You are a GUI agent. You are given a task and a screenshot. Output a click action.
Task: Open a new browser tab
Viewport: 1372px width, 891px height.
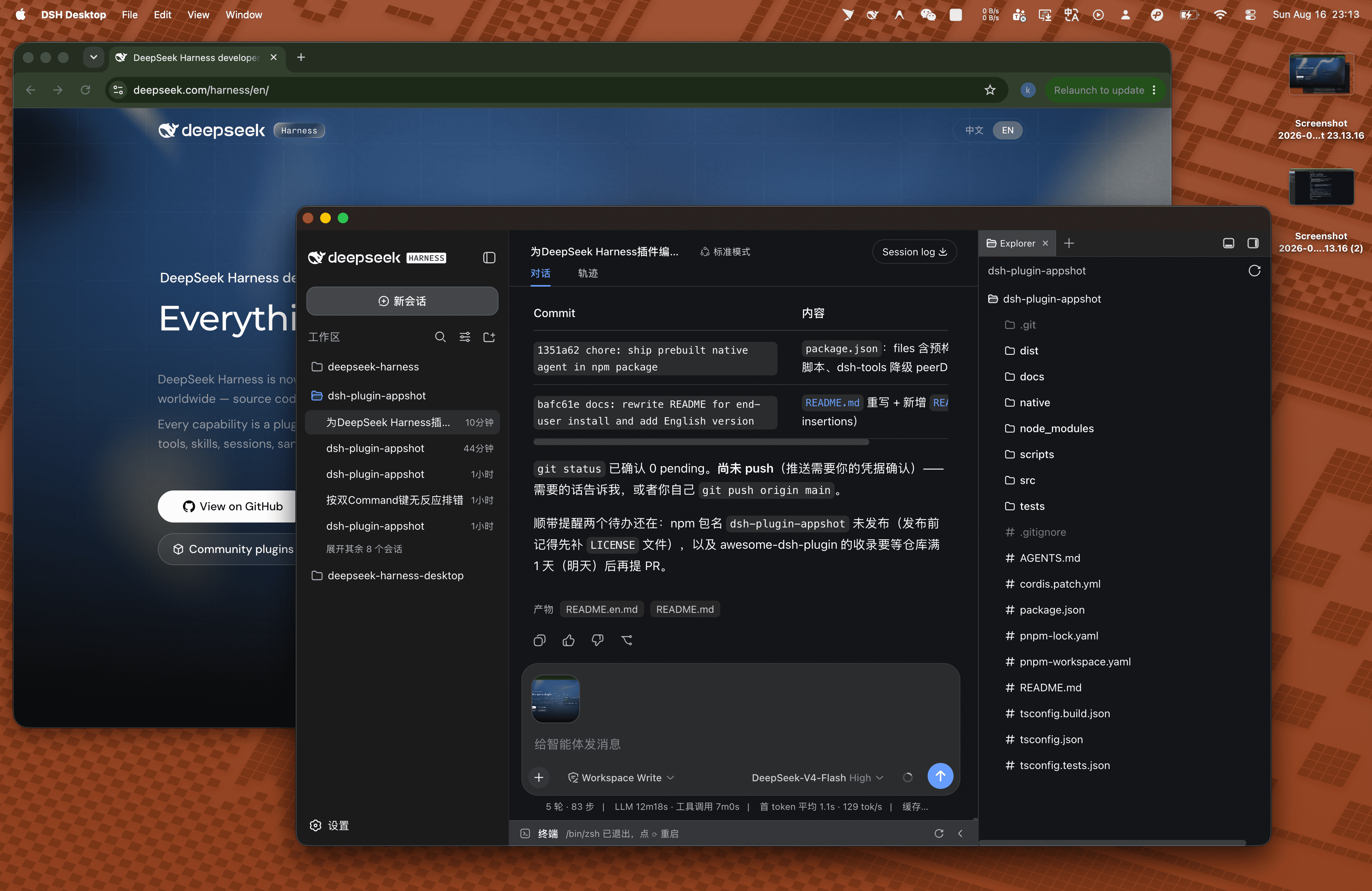[301, 57]
